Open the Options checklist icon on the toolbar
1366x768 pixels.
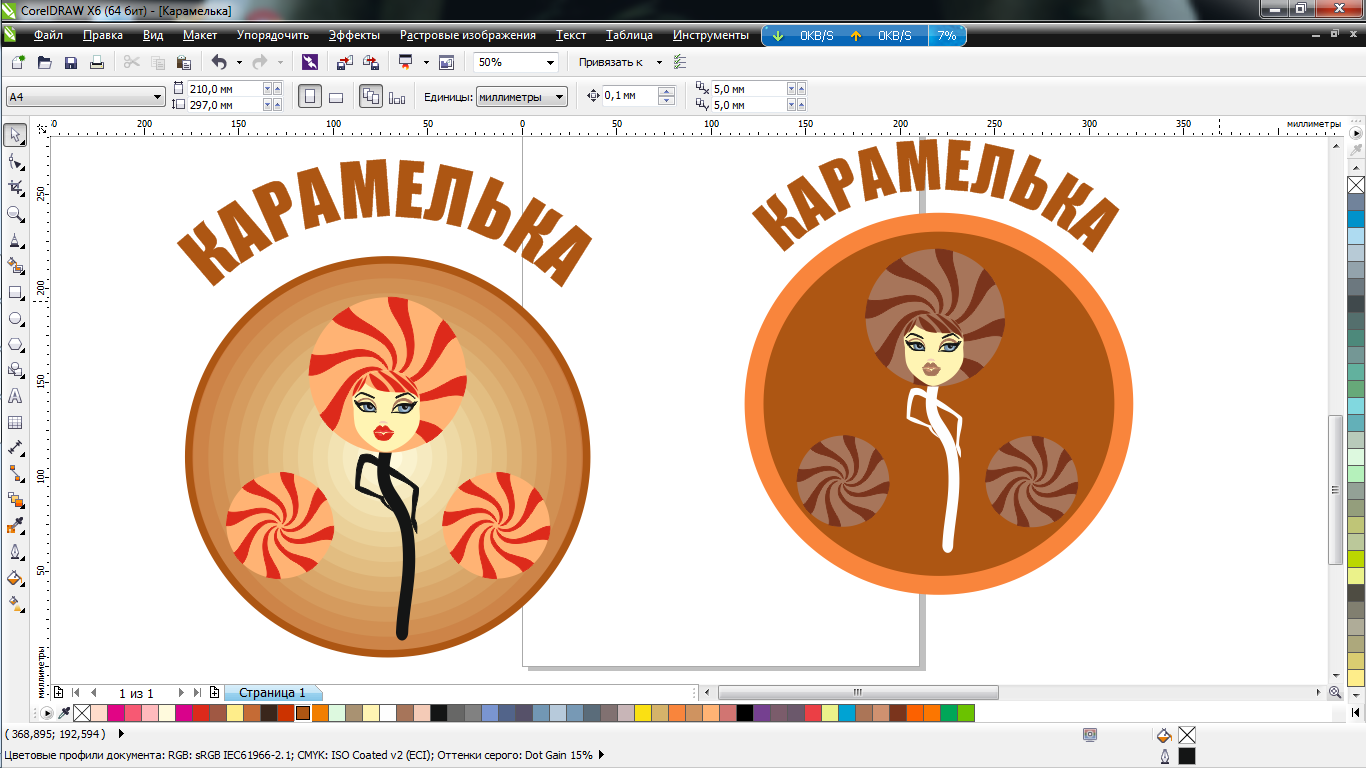click(x=680, y=62)
